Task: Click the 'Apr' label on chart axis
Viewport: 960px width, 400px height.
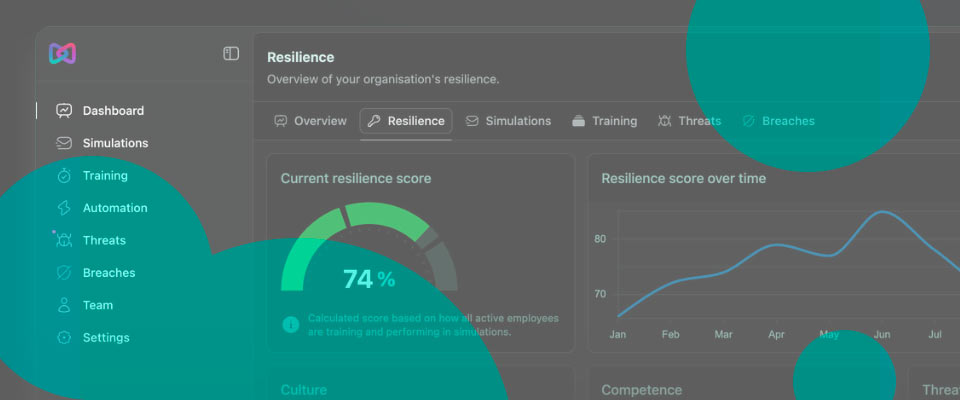Action: pos(776,335)
